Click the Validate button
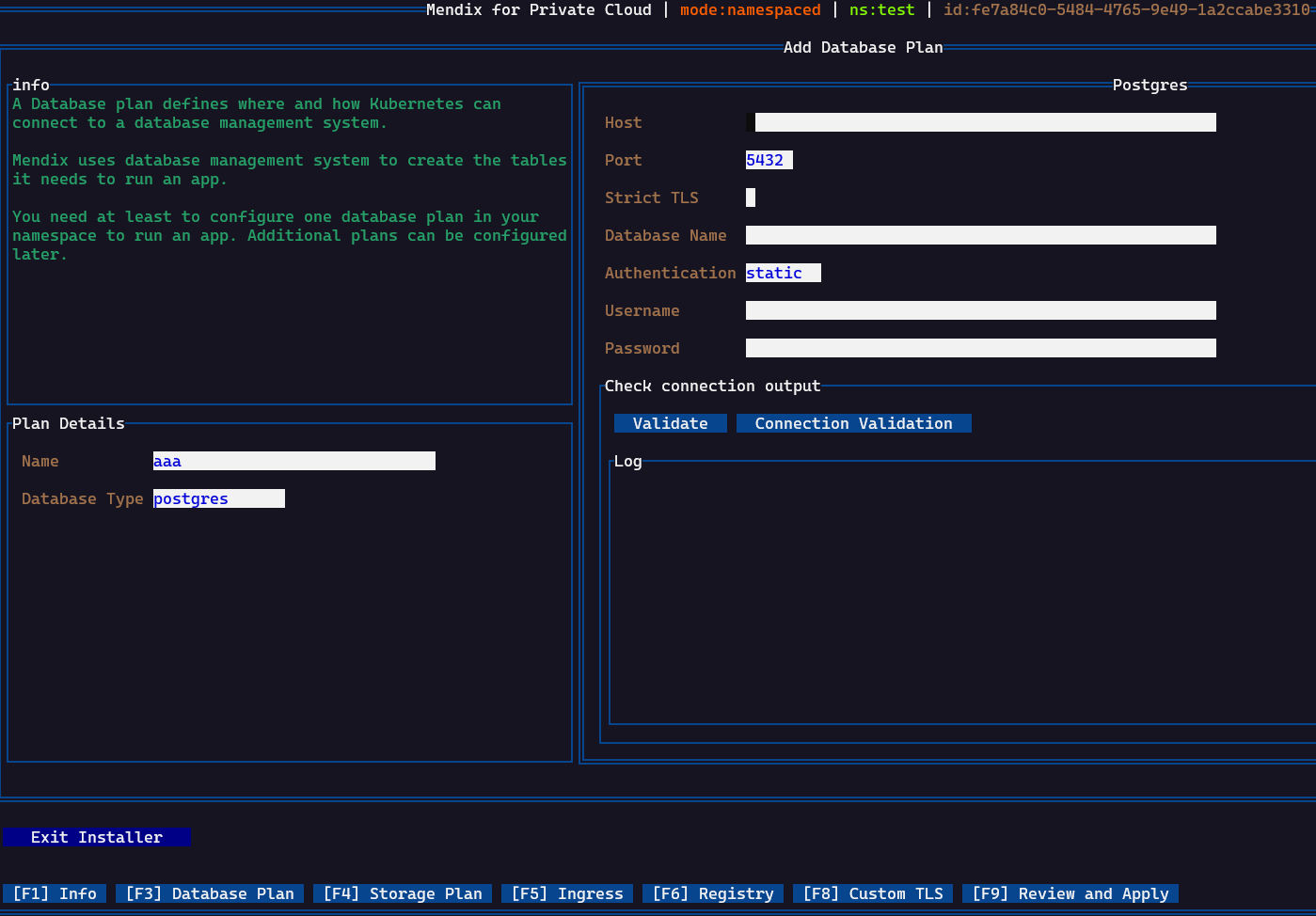 (671, 423)
